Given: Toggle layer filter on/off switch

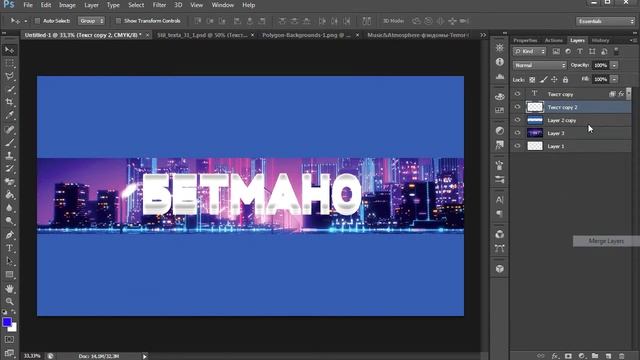Looking at the screenshot, I should (x=616, y=51).
